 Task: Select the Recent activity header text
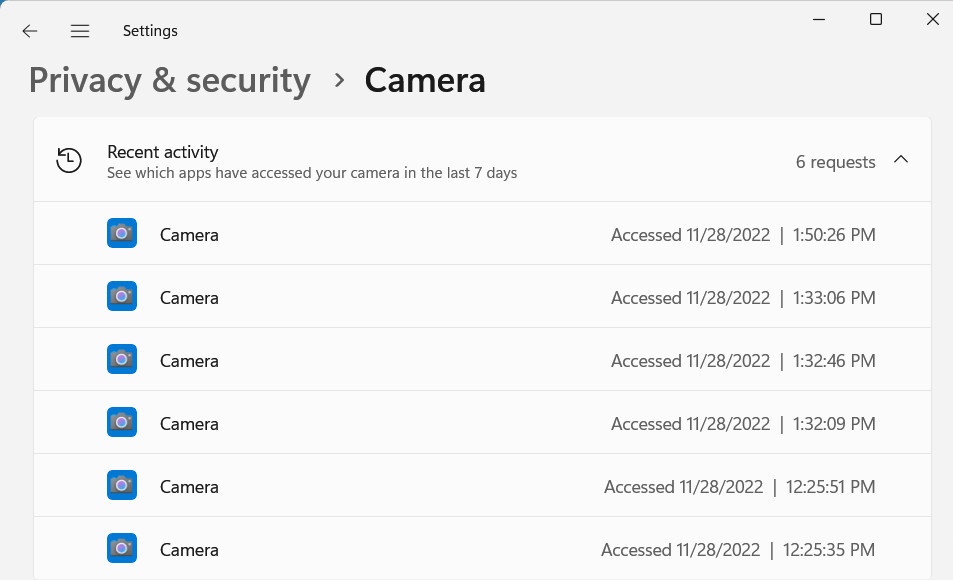point(163,152)
